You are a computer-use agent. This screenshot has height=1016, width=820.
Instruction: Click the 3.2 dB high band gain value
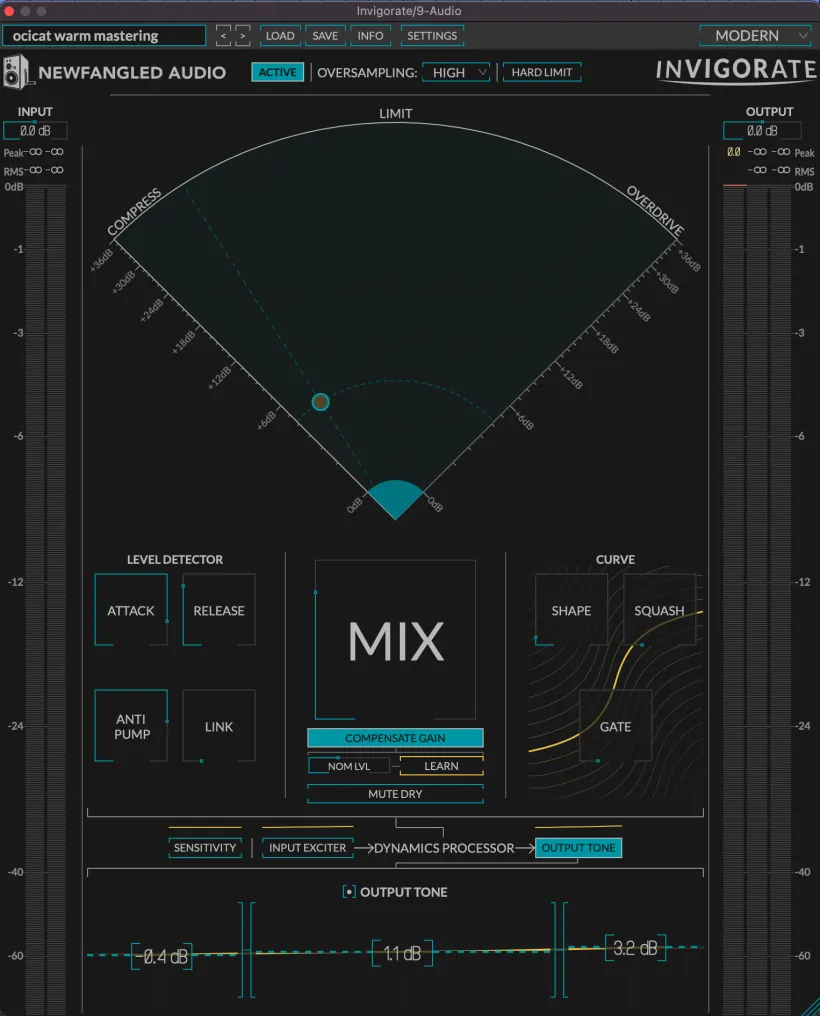(x=635, y=949)
